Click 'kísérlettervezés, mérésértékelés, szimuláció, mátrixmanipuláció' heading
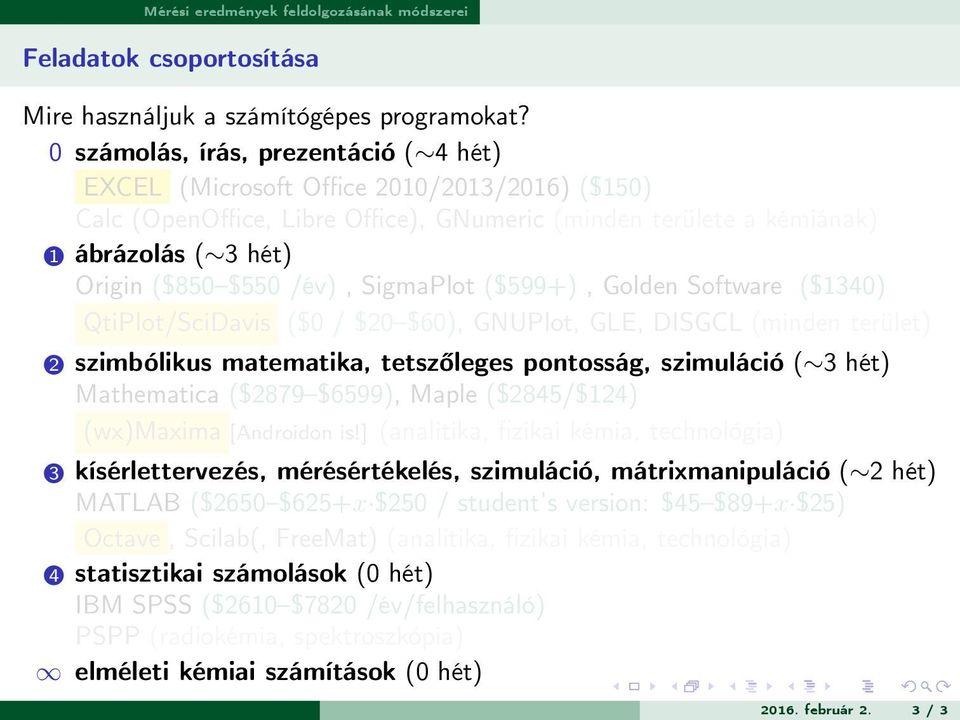 [452, 471]
